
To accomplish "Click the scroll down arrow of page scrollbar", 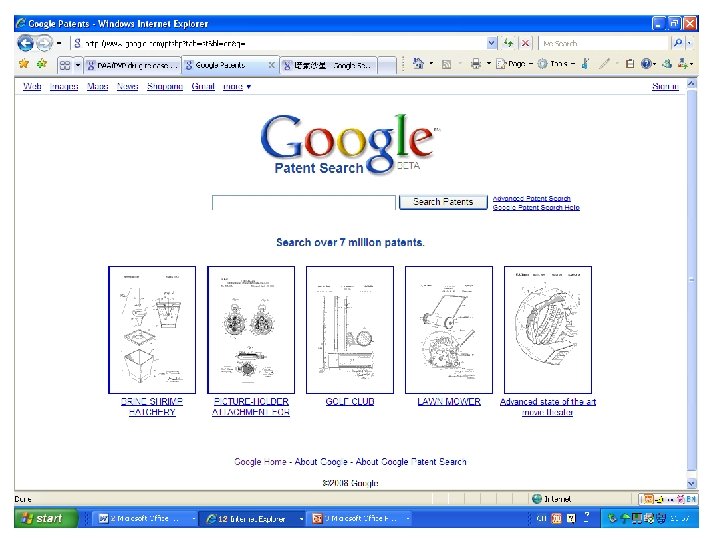I will (x=692, y=483).
